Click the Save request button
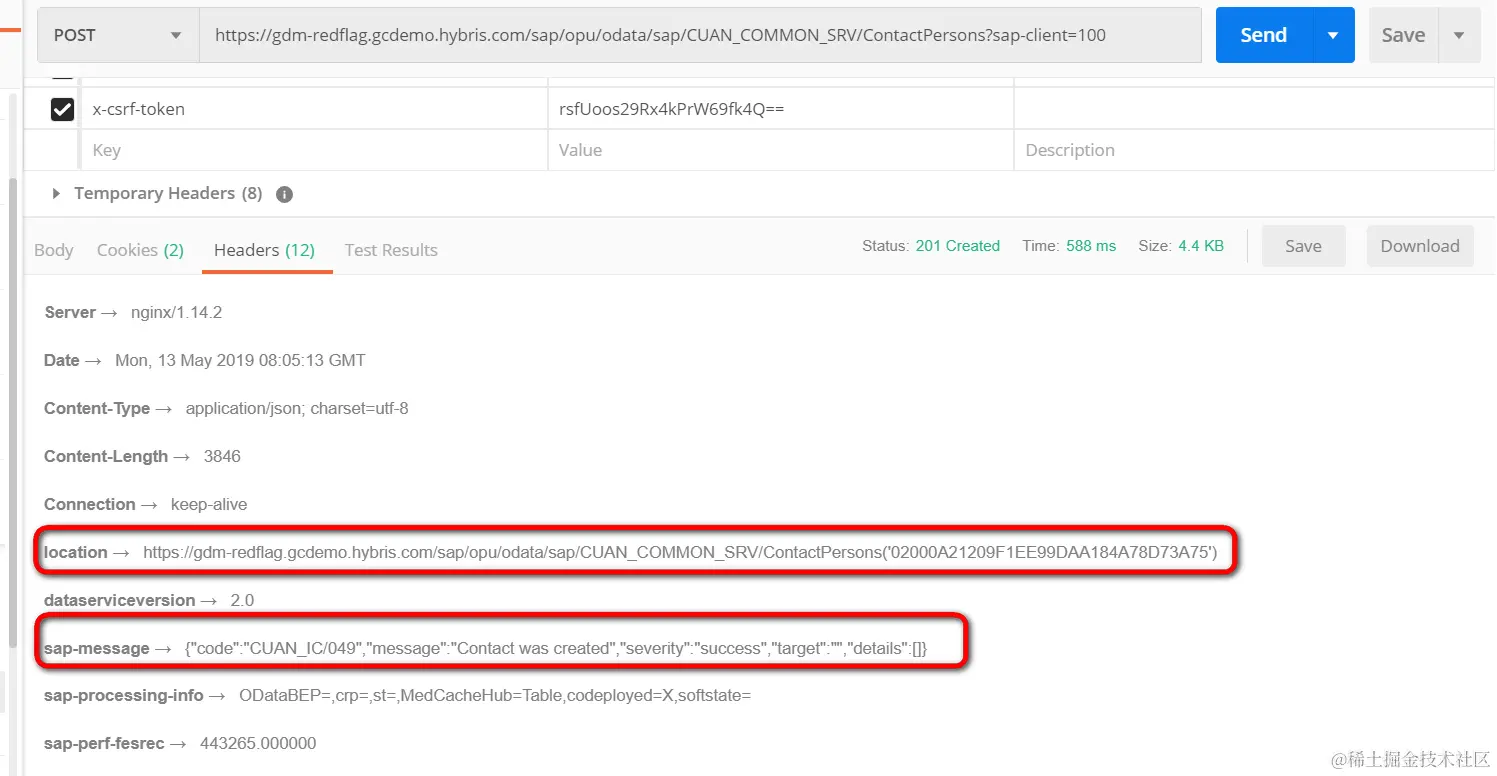 tap(1403, 35)
